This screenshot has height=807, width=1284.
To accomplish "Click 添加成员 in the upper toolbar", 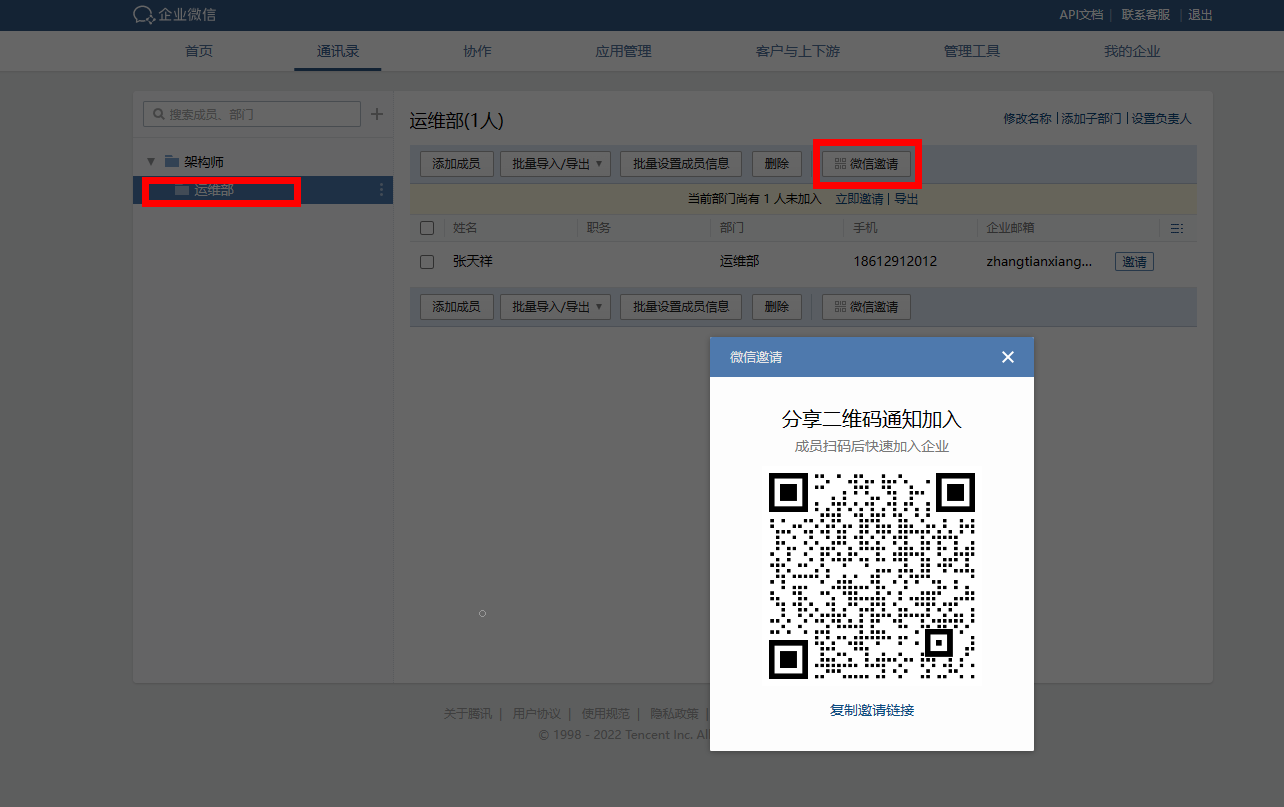I will [456, 164].
